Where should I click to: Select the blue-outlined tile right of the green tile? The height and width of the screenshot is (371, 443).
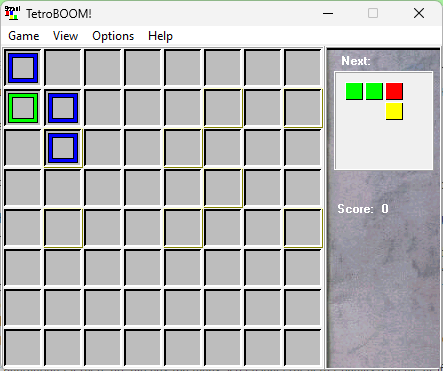pyautogui.click(x=63, y=108)
